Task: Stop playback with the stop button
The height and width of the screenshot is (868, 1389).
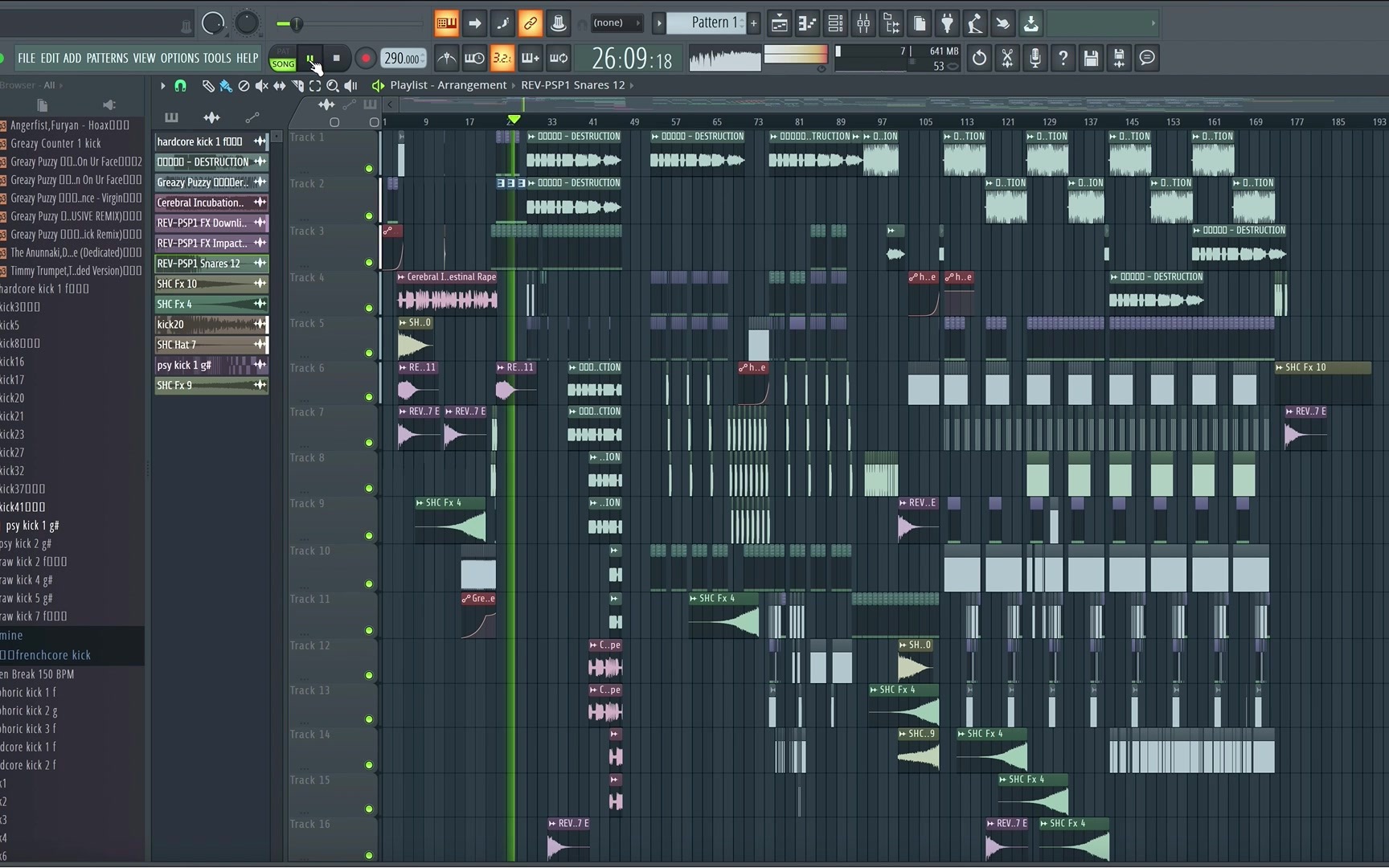Action: 337,58
